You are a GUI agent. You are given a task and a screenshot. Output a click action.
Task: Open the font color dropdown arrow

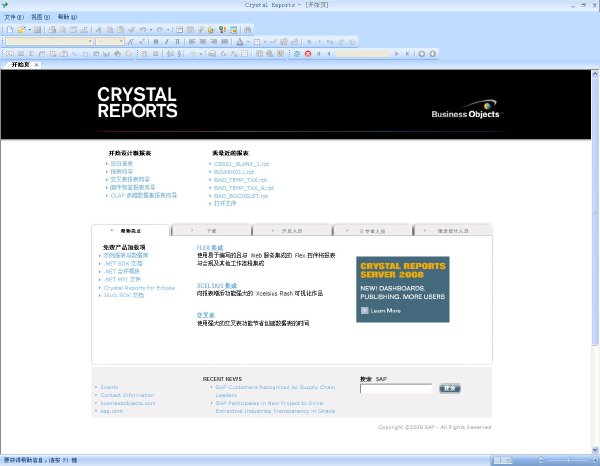pyautogui.click(x=248, y=41)
